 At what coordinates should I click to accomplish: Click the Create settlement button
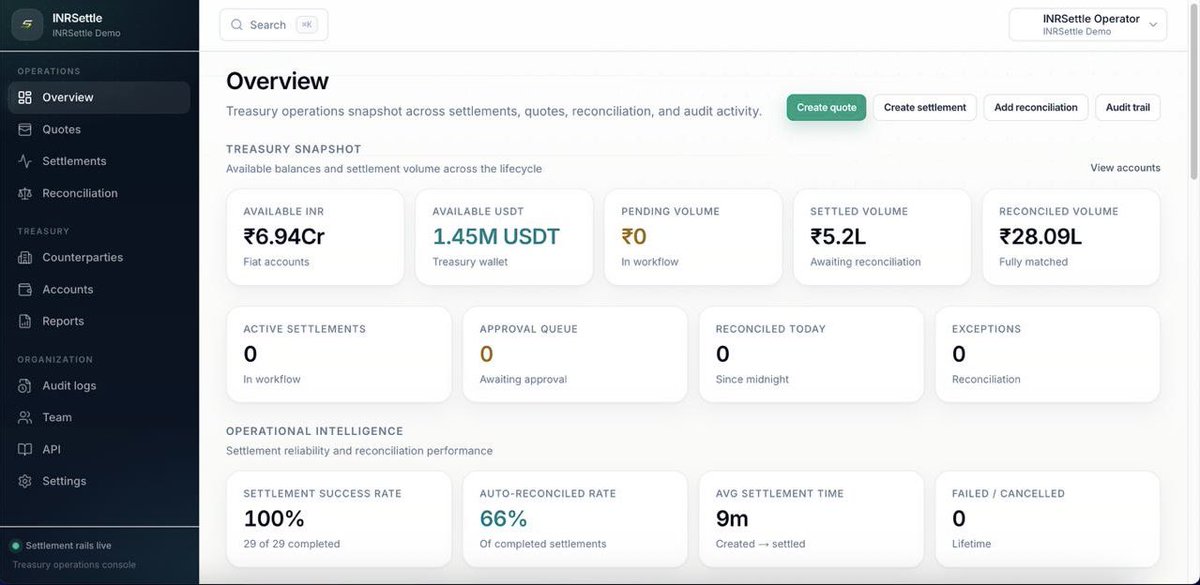(x=925, y=107)
